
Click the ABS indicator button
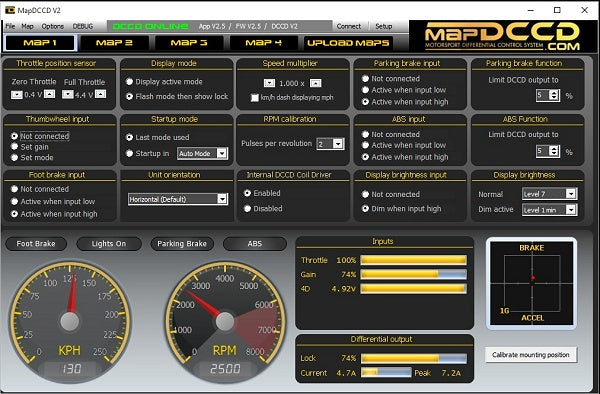254,244
